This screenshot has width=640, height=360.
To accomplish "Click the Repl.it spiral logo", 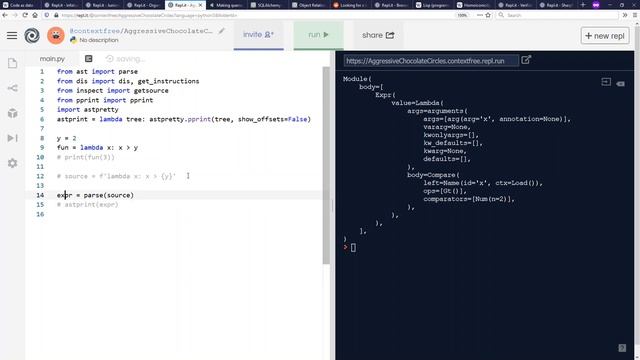I will pyautogui.click(x=32, y=36).
